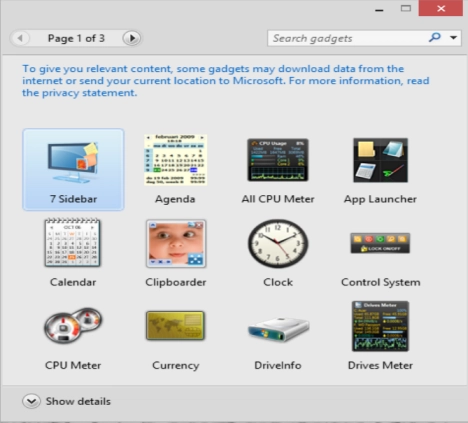The image size is (468, 423).
Task: Click the 'CPU Meter' label
Action: coord(73,365)
